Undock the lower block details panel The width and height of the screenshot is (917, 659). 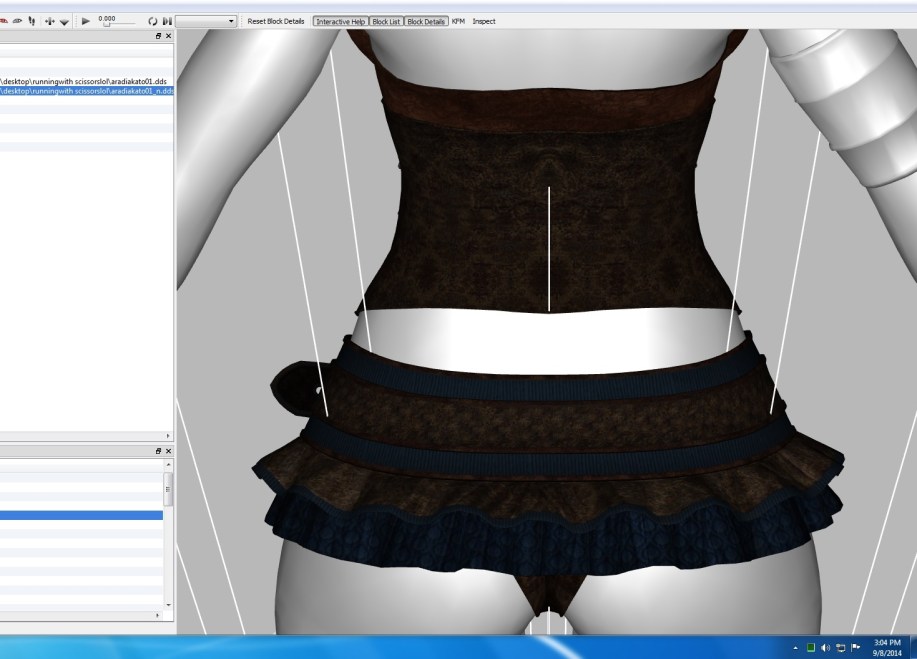pos(158,451)
